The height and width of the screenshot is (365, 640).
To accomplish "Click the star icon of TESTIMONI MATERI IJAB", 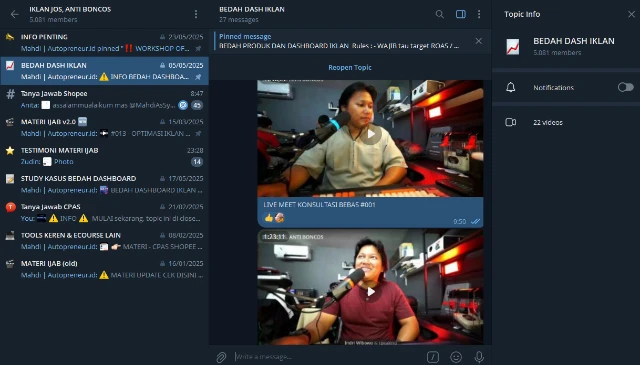I will [x=10, y=151].
